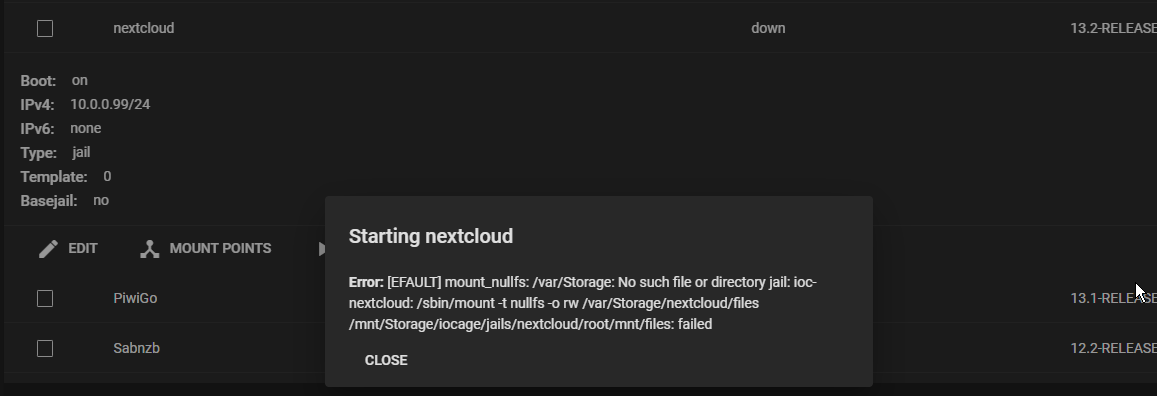The image size is (1157, 396).
Task: Click the partially hidden Start play icon
Action: click(x=322, y=249)
